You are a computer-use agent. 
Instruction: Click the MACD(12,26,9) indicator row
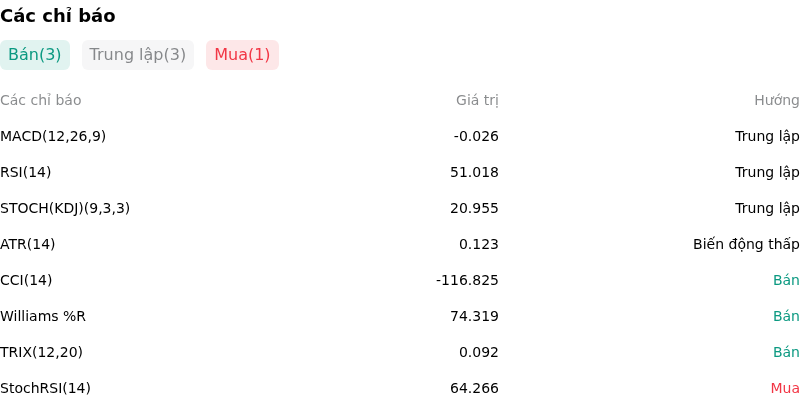point(400,136)
